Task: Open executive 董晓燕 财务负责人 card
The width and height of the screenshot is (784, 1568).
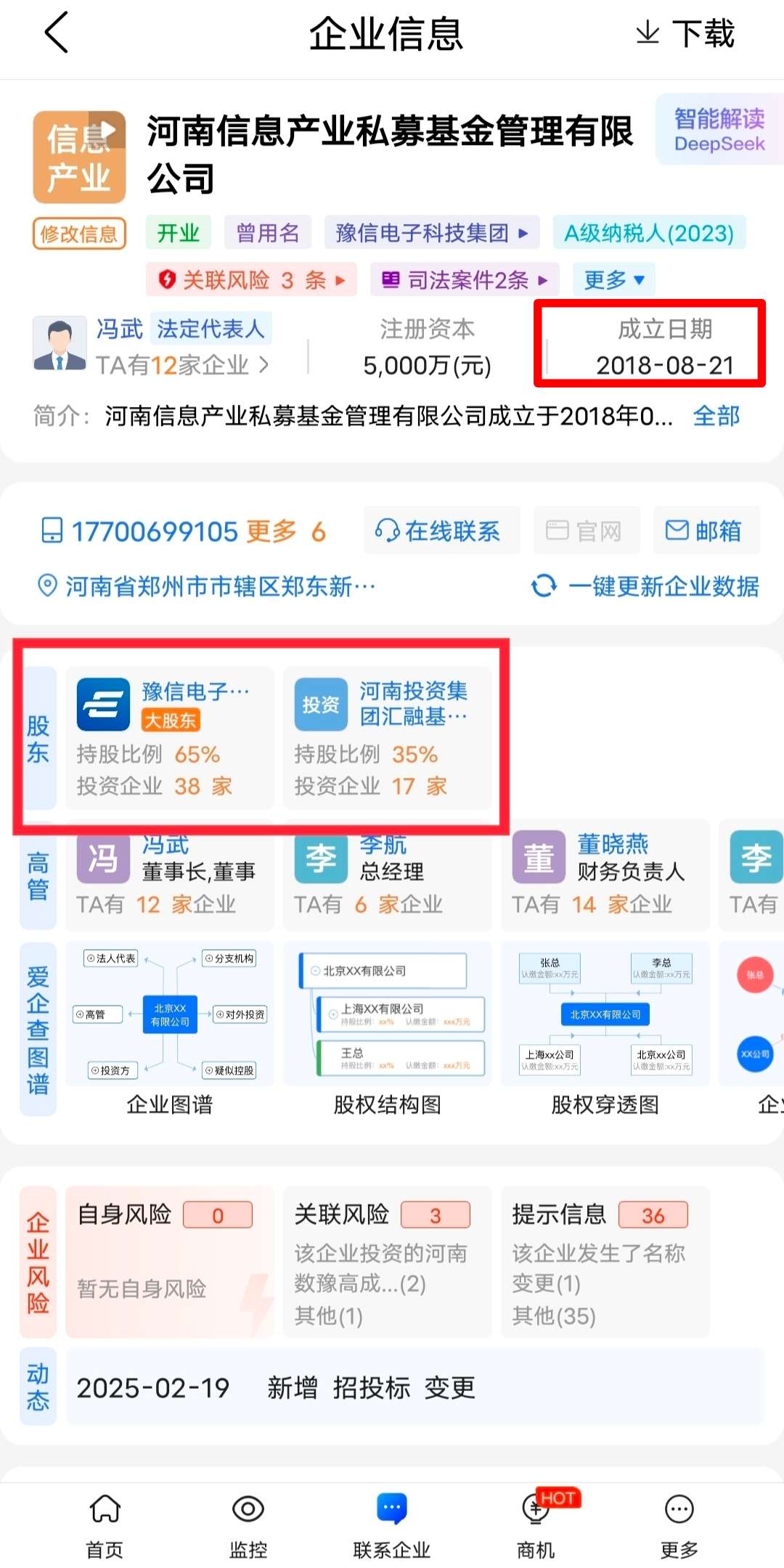Action: 605,875
